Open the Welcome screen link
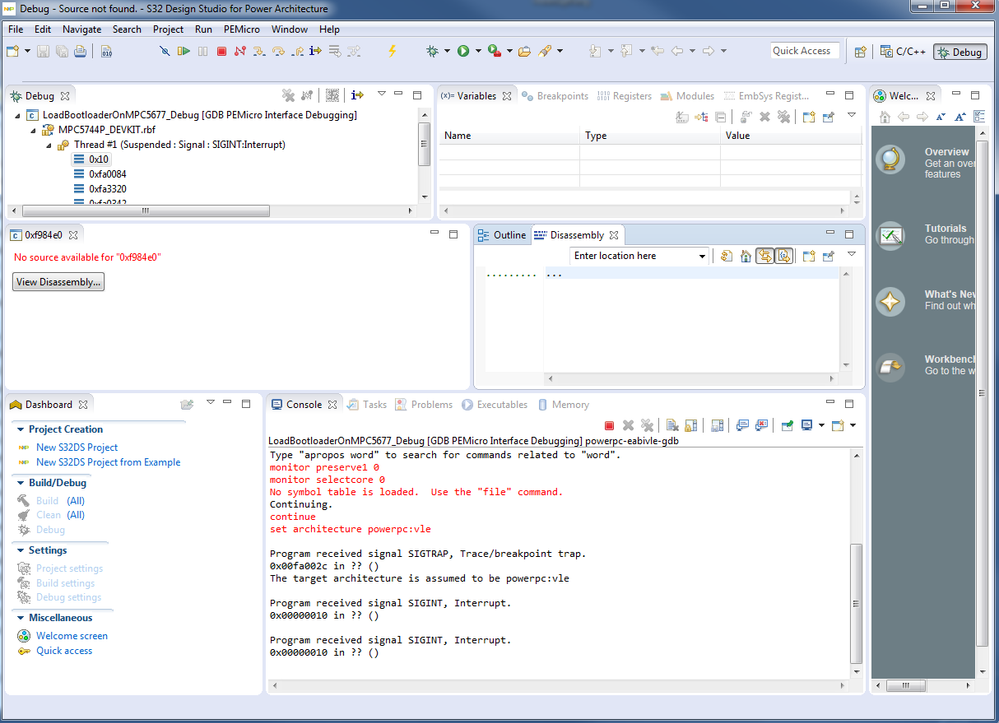 coord(71,636)
